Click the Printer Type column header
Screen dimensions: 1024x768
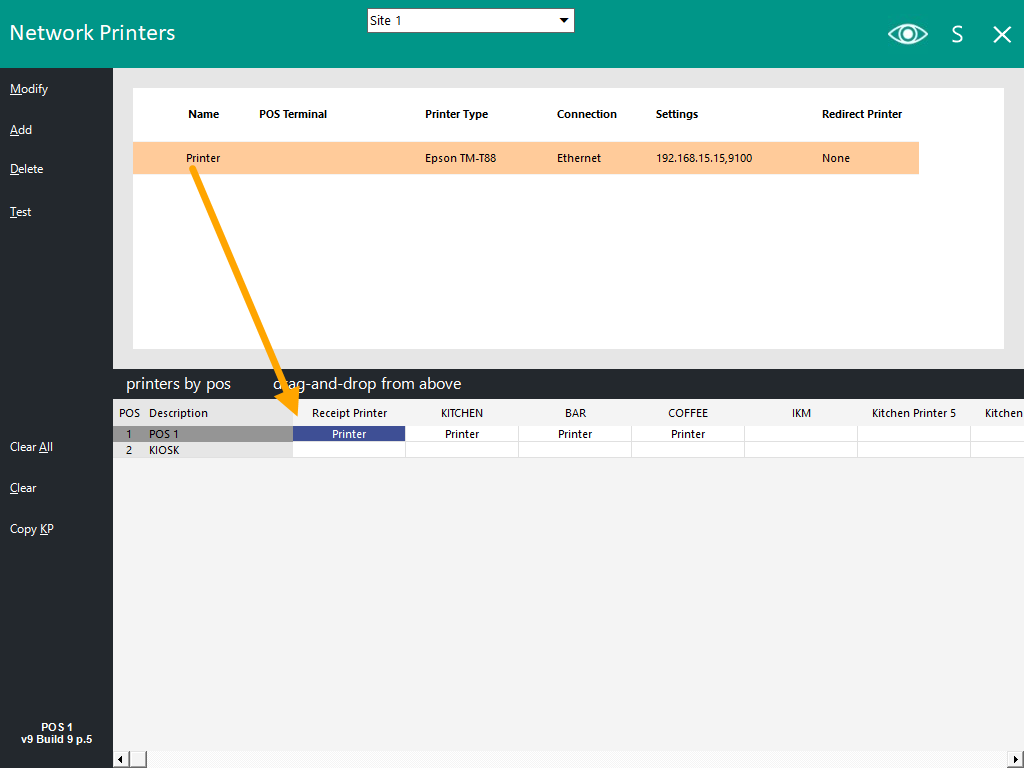pyautogui.click(x=456, y=114)
